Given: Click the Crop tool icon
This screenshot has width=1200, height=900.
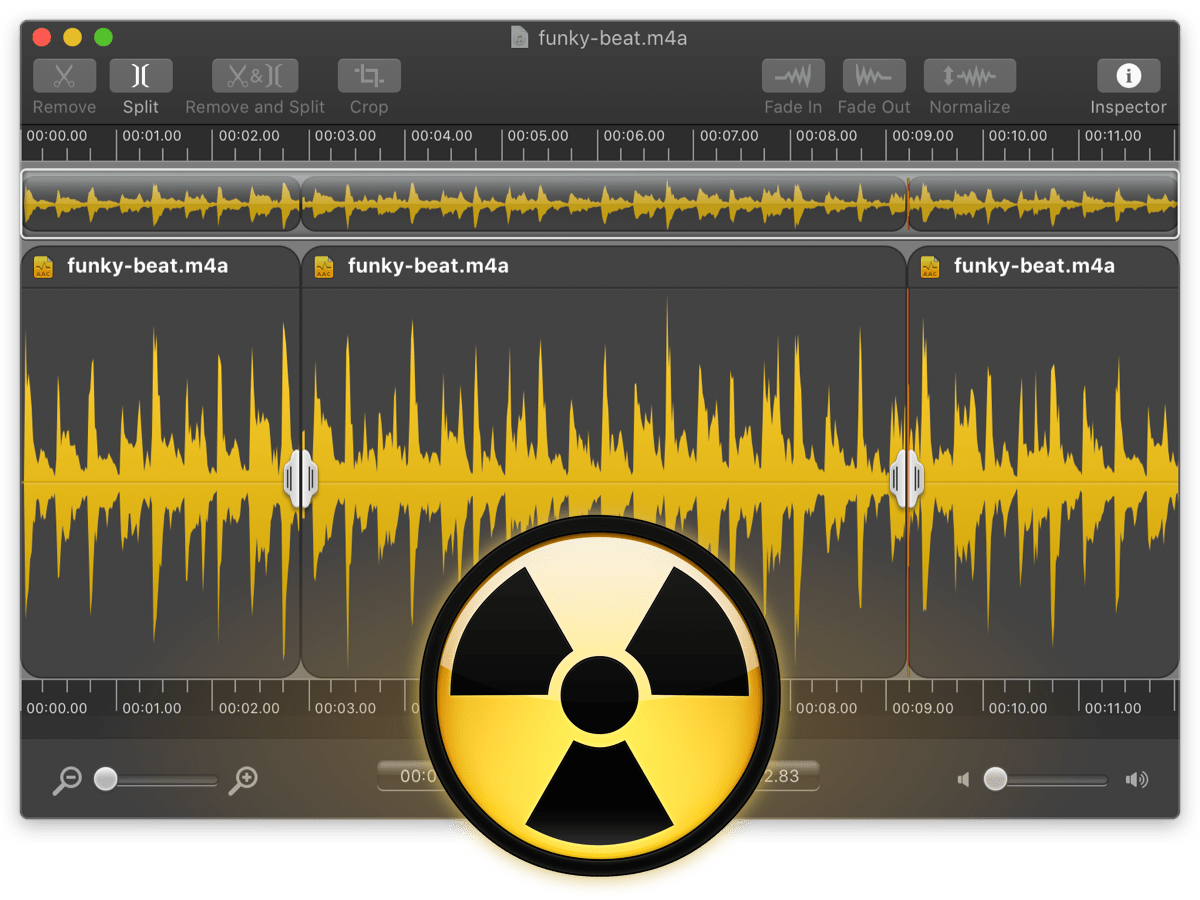Looking at the screenshot, I should click(x=369, y=77).
